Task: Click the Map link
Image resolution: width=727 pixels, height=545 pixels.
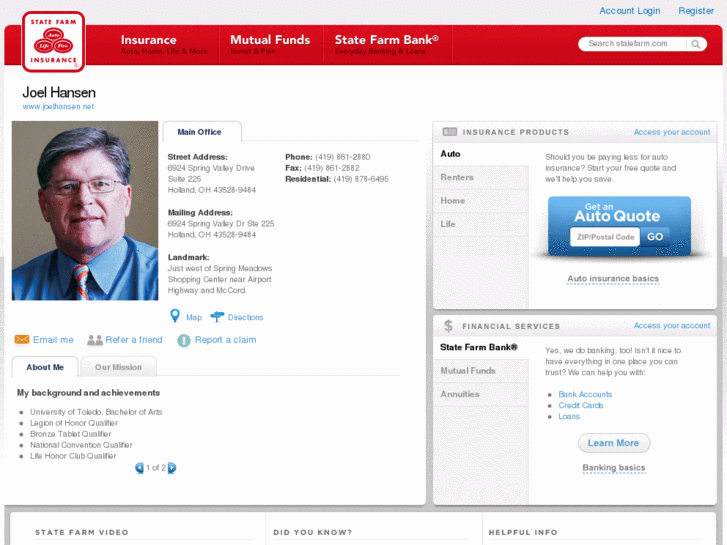Action: coord(194,317)
